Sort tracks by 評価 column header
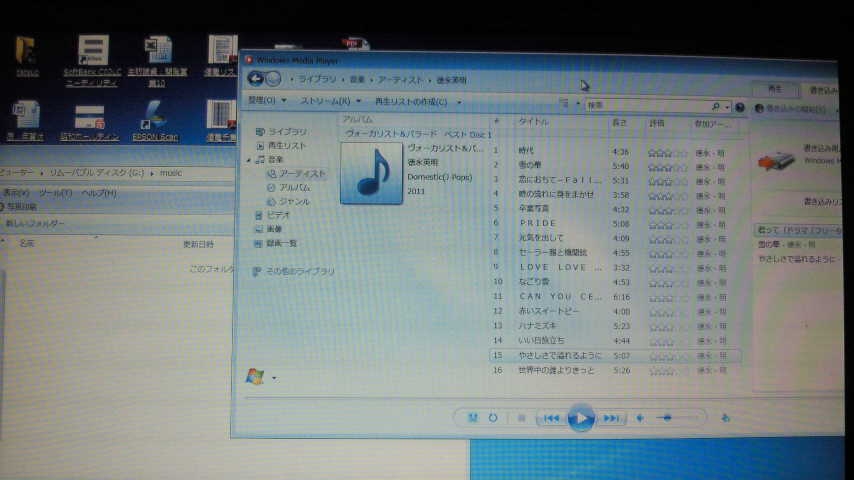 (656, 124)
